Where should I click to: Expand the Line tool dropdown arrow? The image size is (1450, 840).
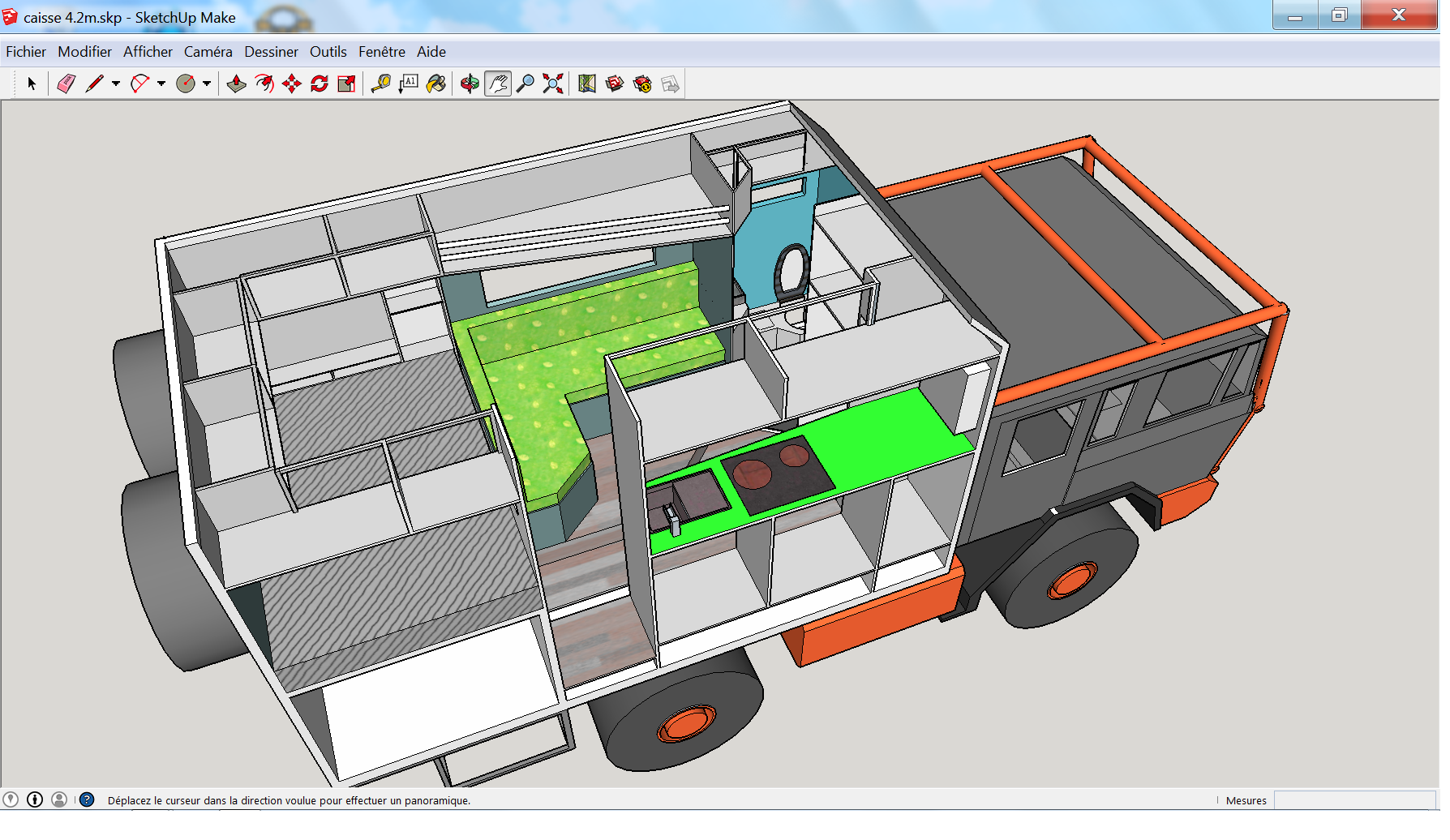coord(116,84)
